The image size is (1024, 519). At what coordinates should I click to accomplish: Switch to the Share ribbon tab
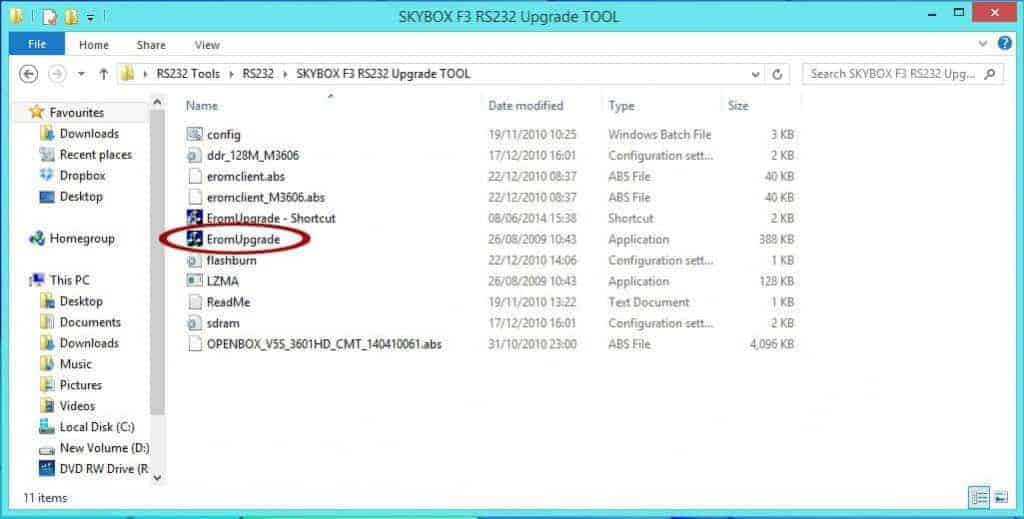click(151, 45)
